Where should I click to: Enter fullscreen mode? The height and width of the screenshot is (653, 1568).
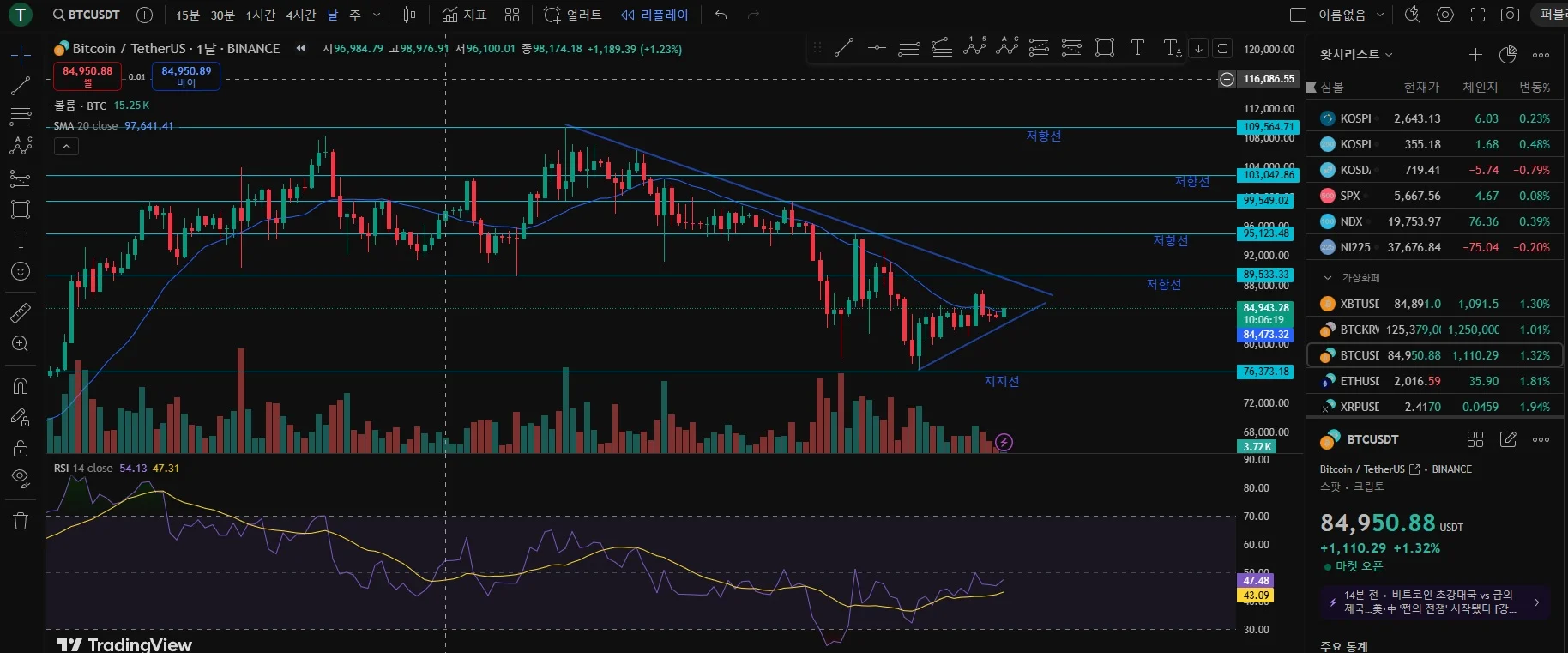1478,15
